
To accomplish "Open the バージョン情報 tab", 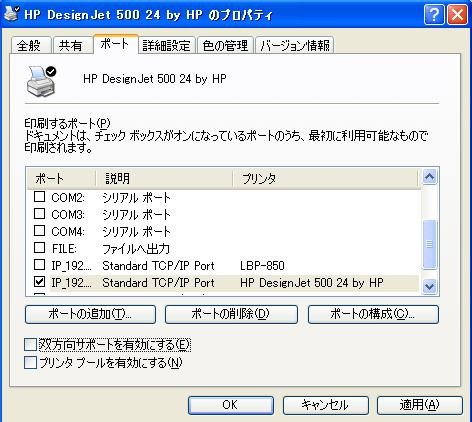I will tap(295, 45).
